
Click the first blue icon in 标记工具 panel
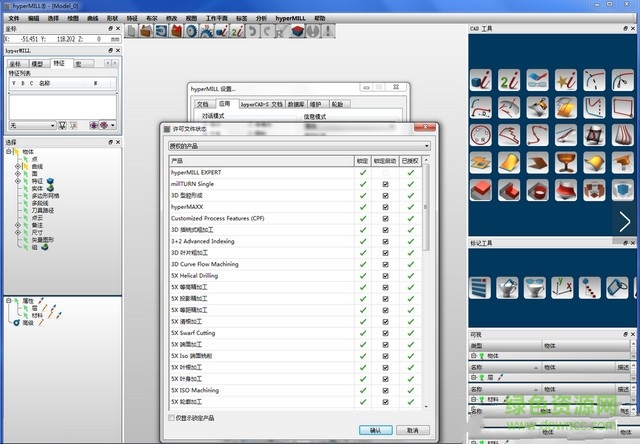point(482,288)
